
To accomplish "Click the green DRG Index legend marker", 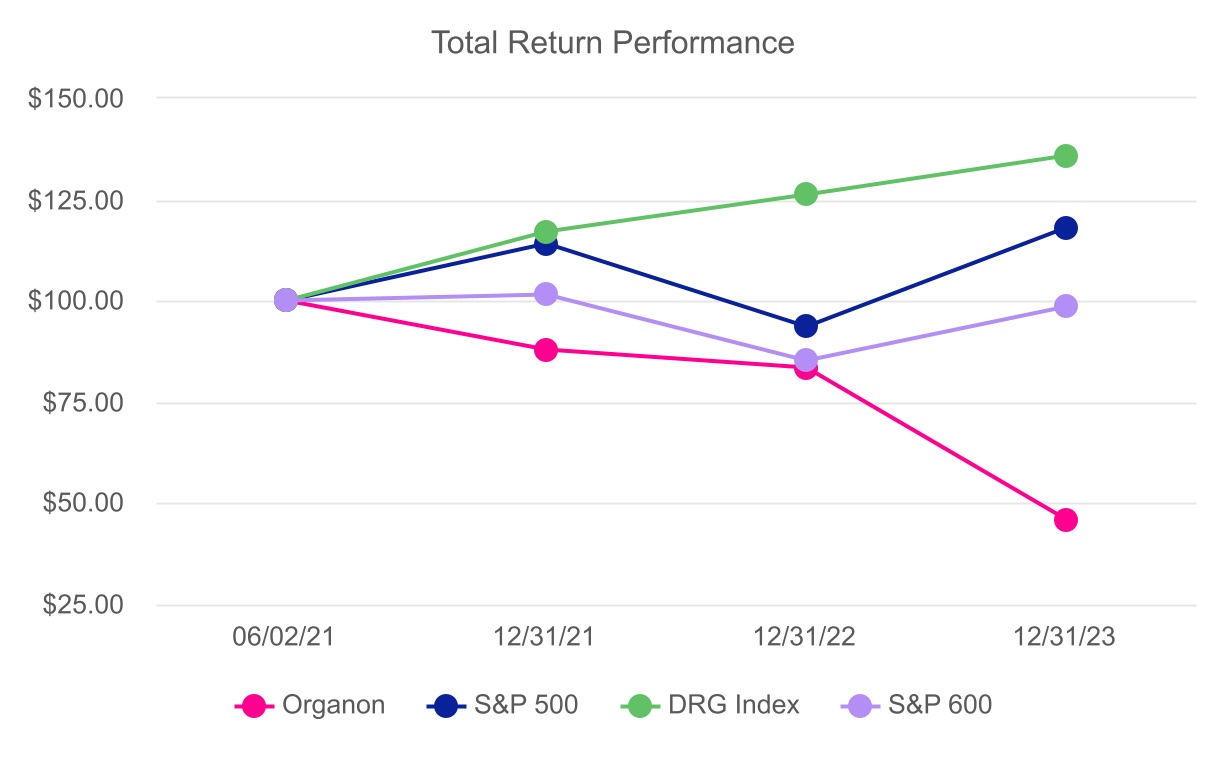I will (x=640, y=705).
